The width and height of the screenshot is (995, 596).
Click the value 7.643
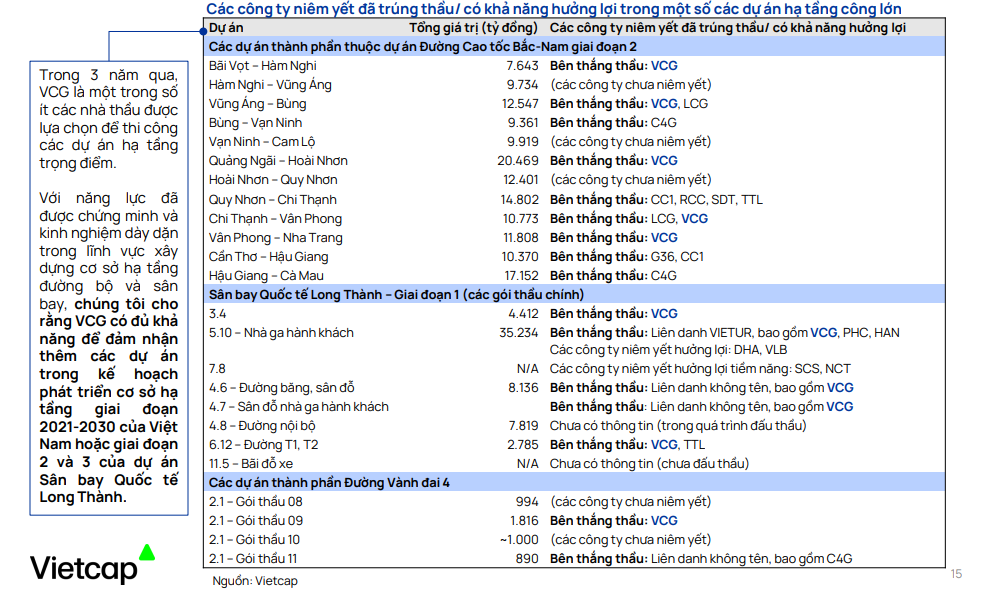[522, 66]
